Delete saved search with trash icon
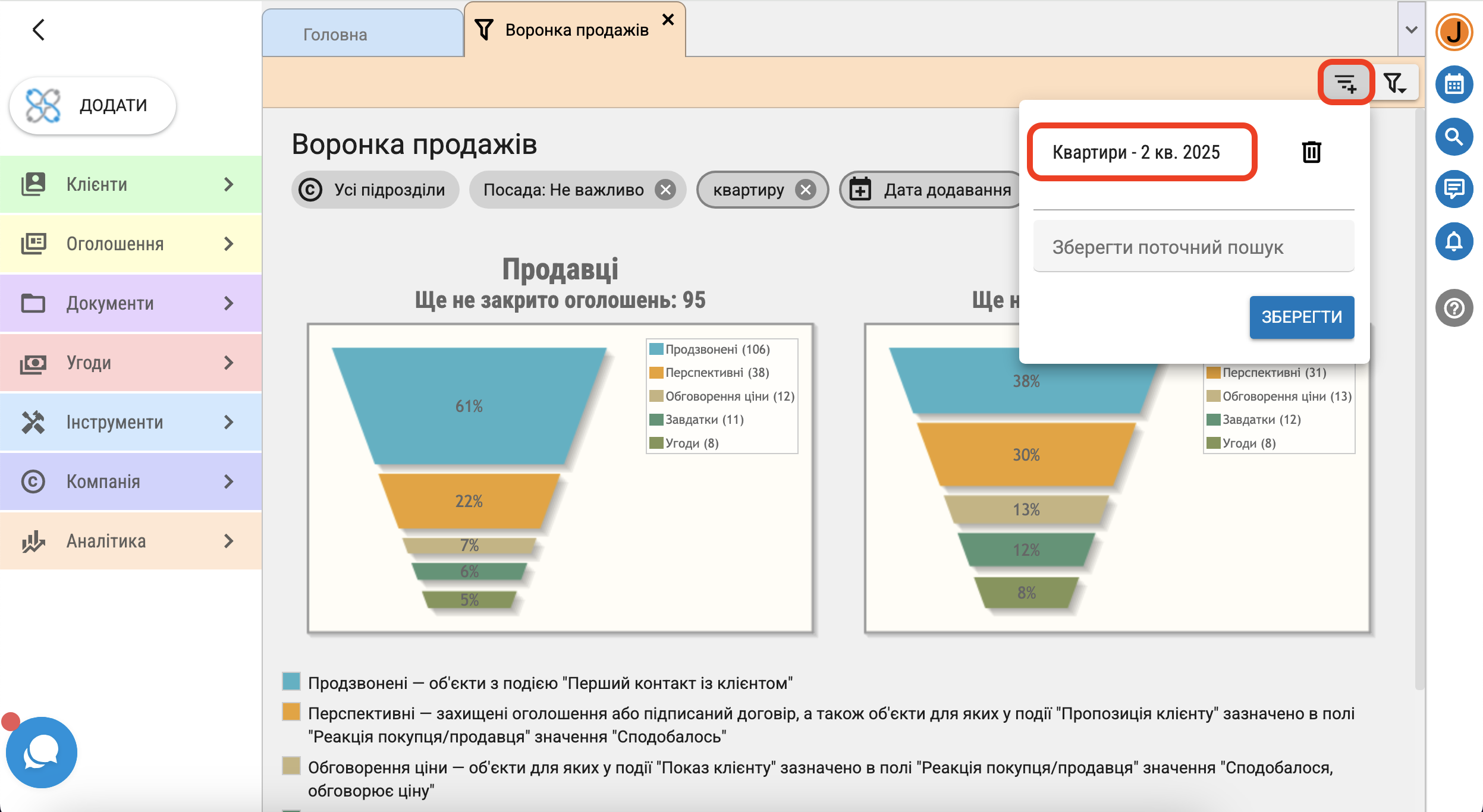 point(1311,152)
